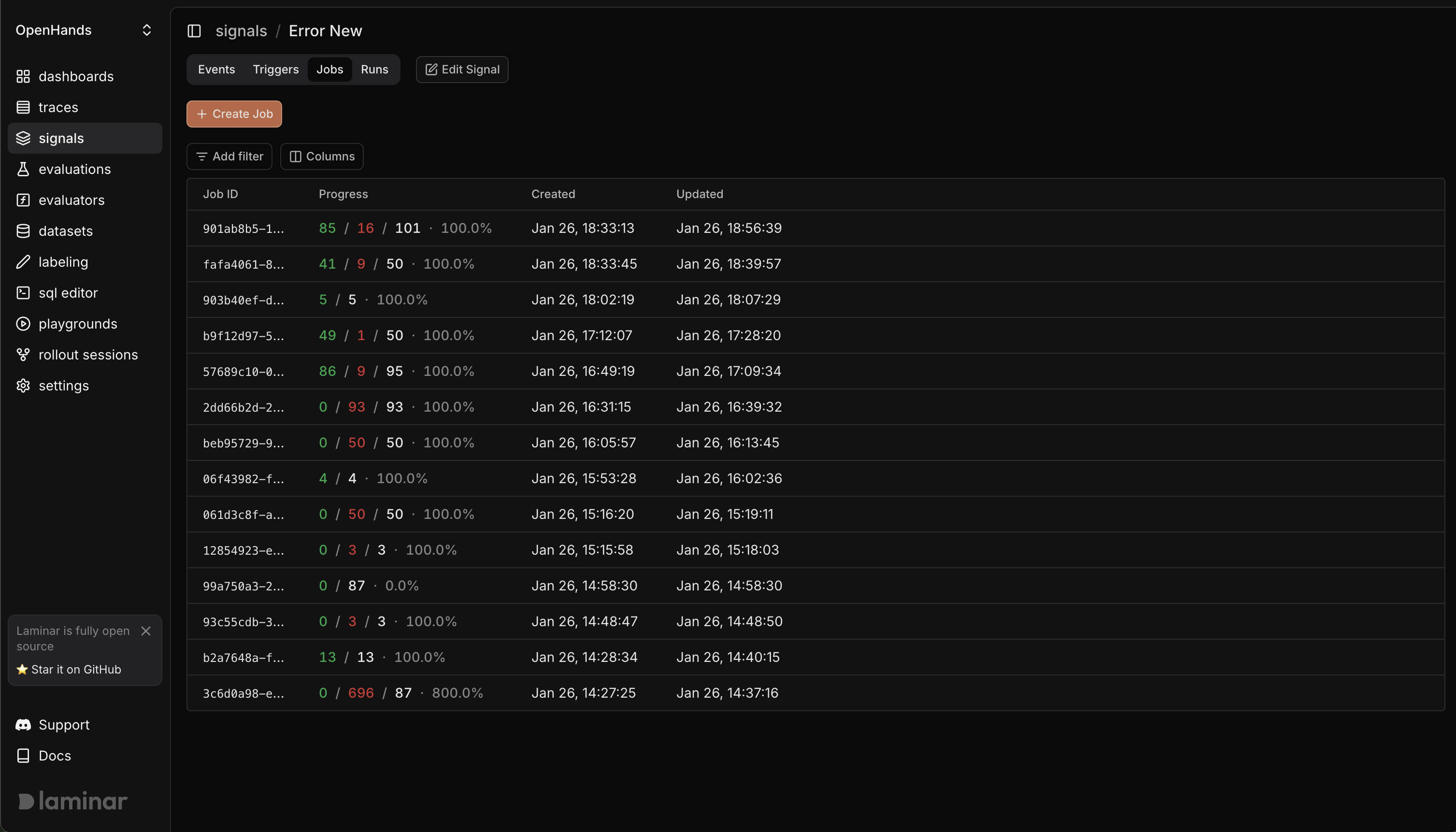1456x832 pixels.
Task: Open the Columns visibility dropdown
Action: (322, 157)
